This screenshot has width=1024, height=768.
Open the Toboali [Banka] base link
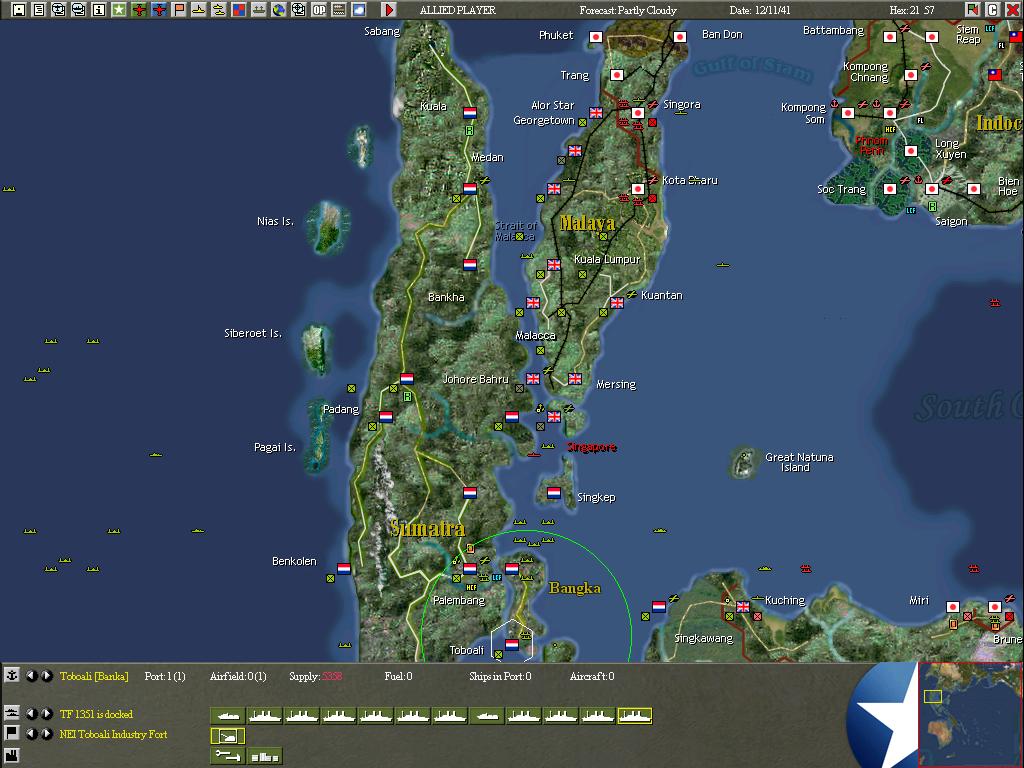click(94, 676)
